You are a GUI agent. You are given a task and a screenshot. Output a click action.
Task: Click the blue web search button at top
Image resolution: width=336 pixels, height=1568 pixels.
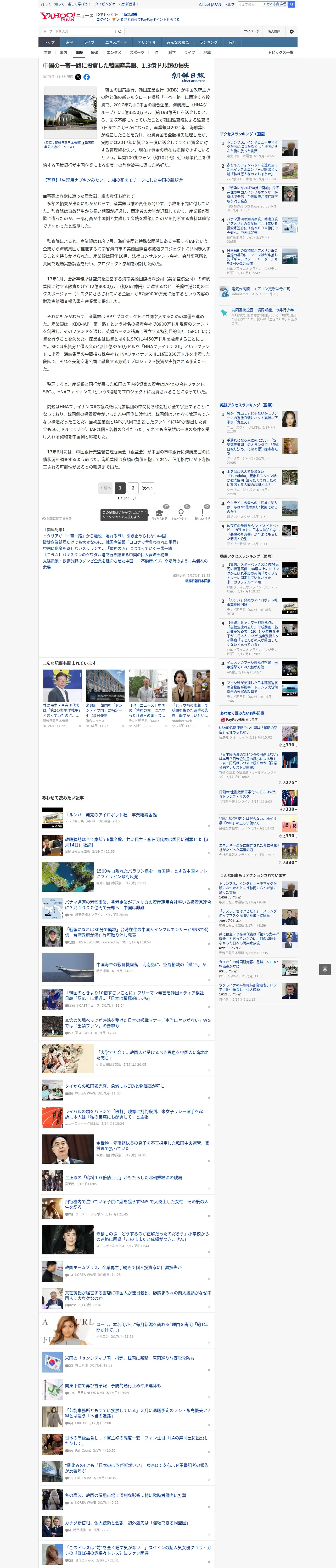tap(292, 4)
